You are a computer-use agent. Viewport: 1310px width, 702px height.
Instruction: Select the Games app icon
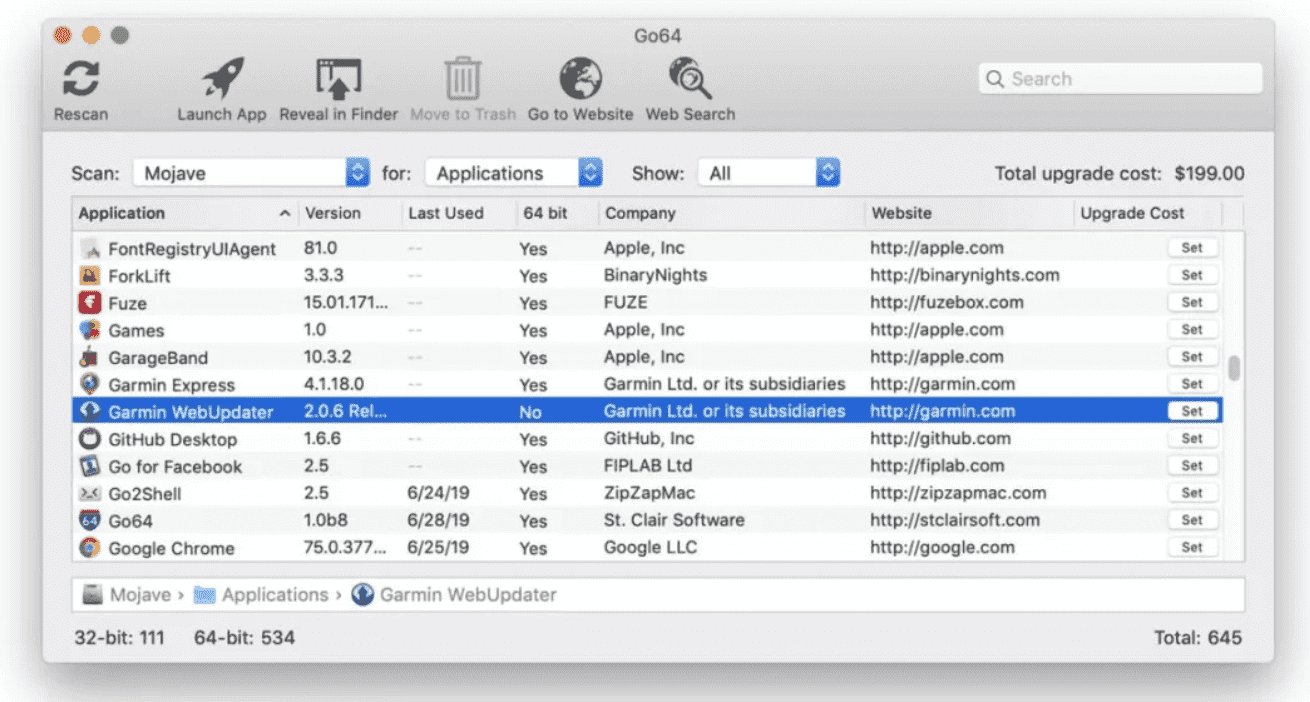[x=90, y=330]
